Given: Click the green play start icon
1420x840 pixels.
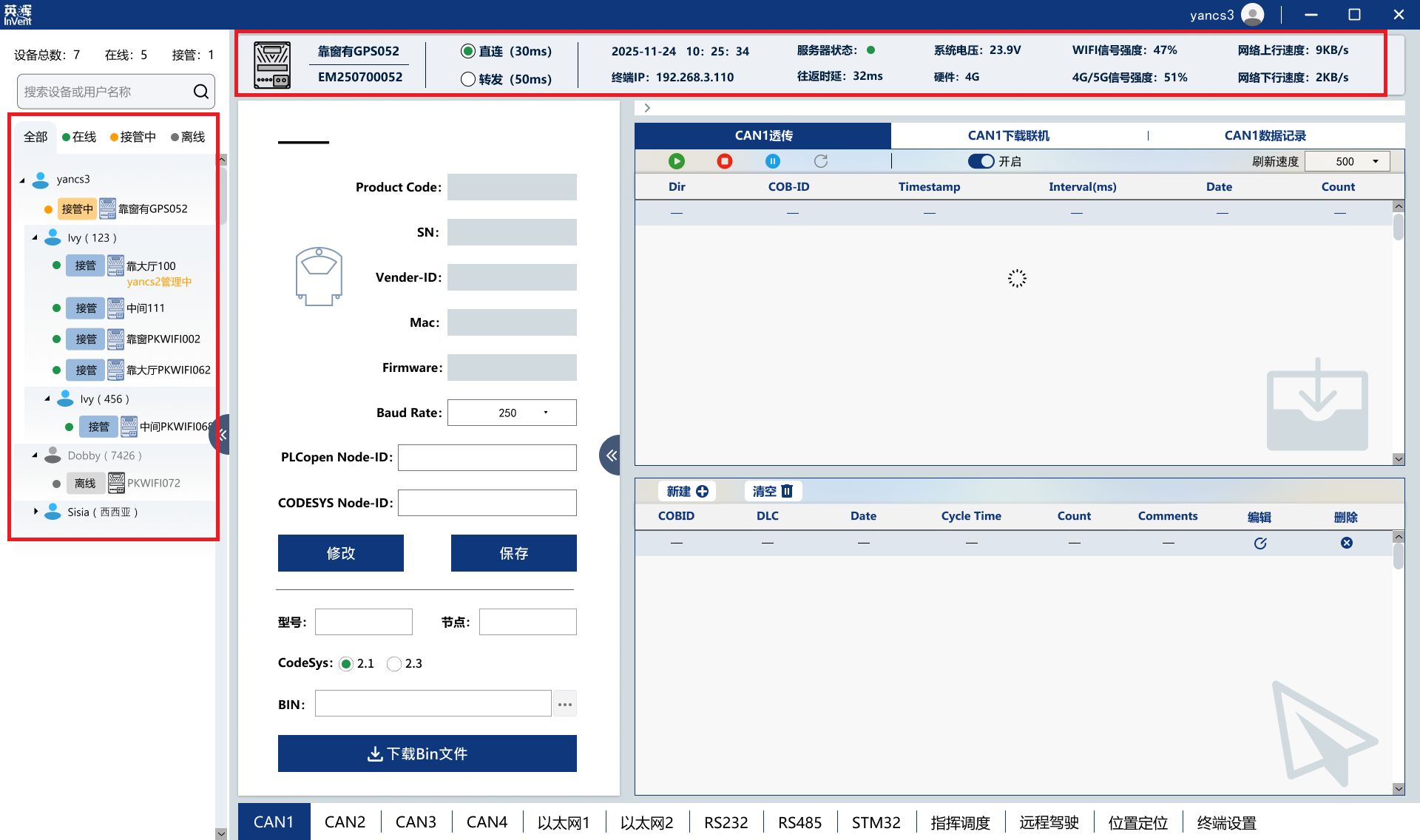Looking at the screenshot, I should 676,161.
